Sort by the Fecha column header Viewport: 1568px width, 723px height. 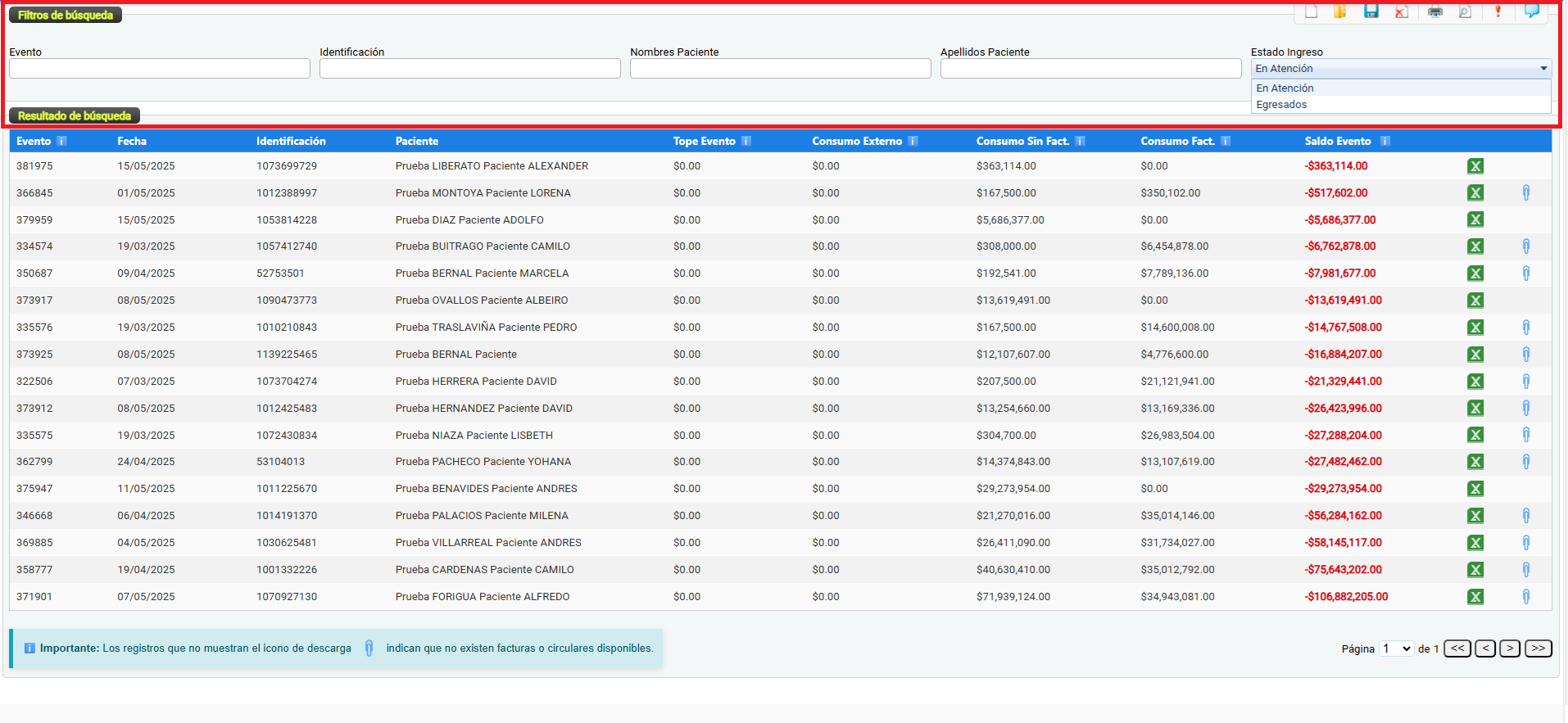click(x=132, y=141)
